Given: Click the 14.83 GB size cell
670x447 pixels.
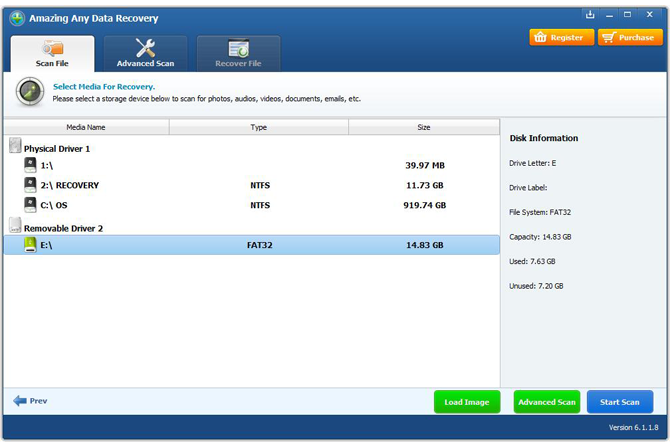Looking at the screenshot, I should 425,245.
